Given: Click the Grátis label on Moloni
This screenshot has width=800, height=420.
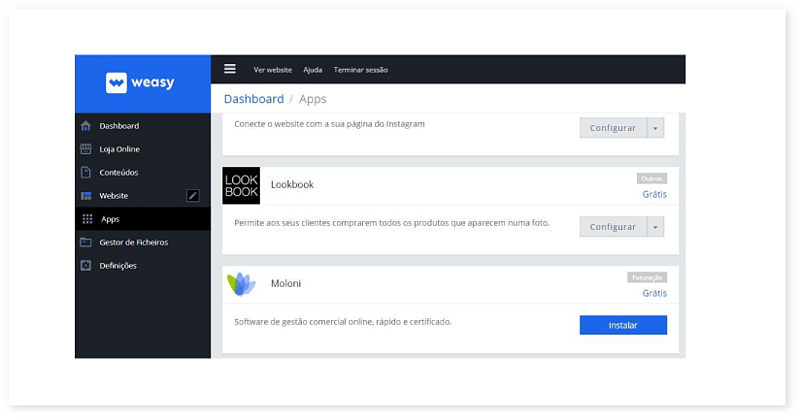Looking at the screenshot, I should pos(655,293).
